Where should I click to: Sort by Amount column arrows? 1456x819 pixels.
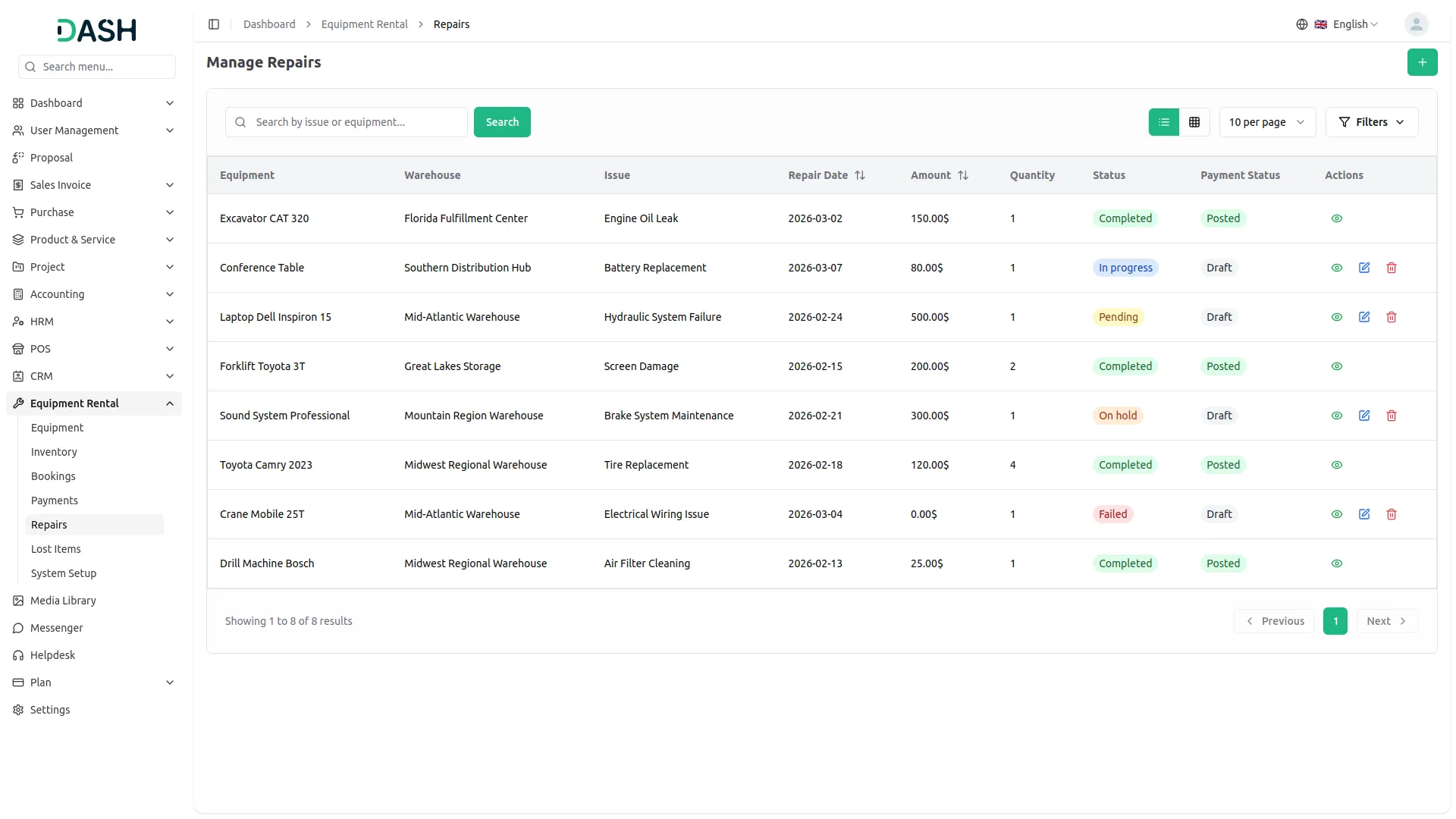tap(962, 175)
